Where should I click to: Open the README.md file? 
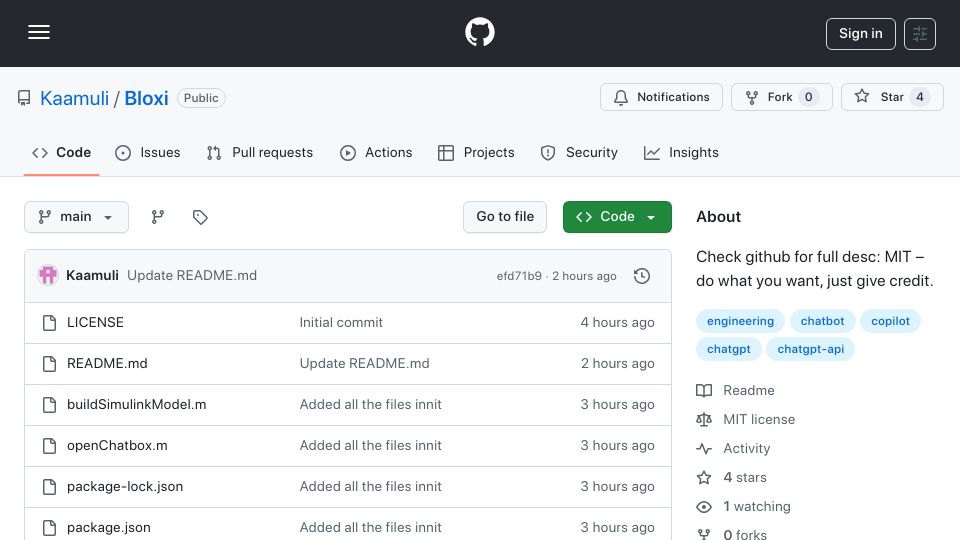pyautogui.click(x=107, y=364)
